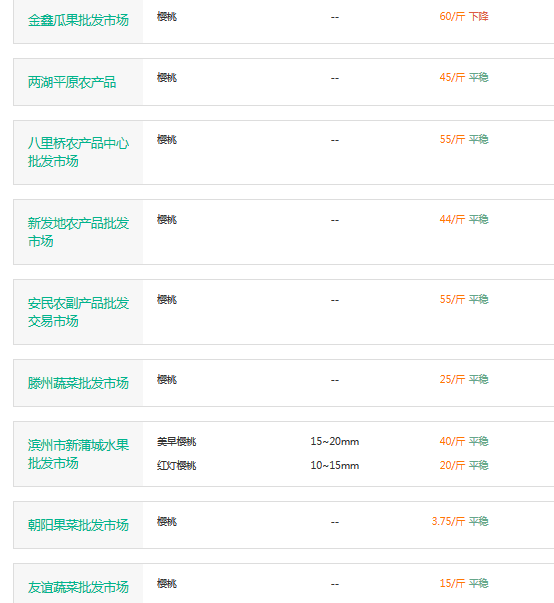
Task: Select the 红灯樱桃 product name
Action: tap(176, 465)
